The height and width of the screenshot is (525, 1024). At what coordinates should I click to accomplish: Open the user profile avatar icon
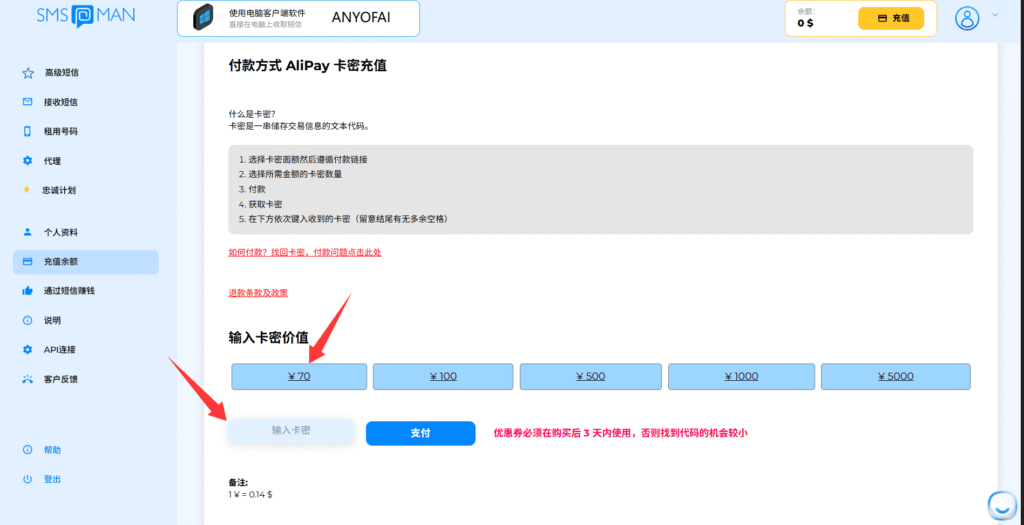coord(967,18)
